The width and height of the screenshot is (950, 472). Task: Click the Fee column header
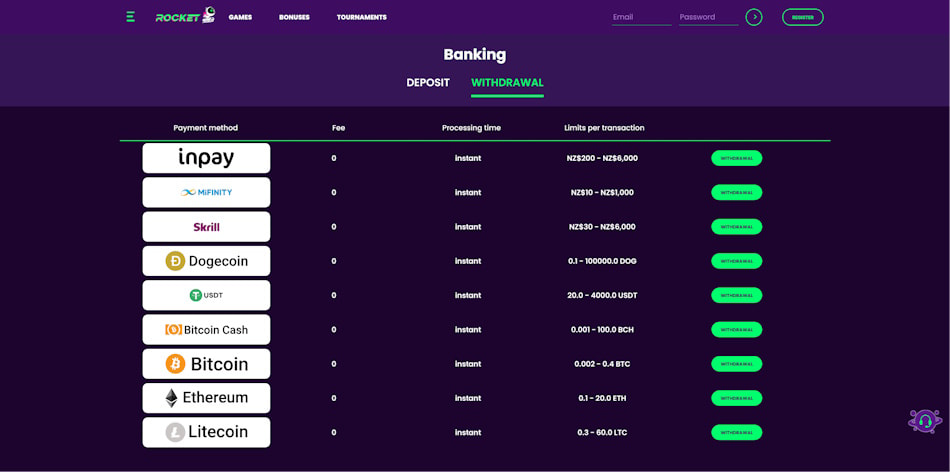point(339,128)
